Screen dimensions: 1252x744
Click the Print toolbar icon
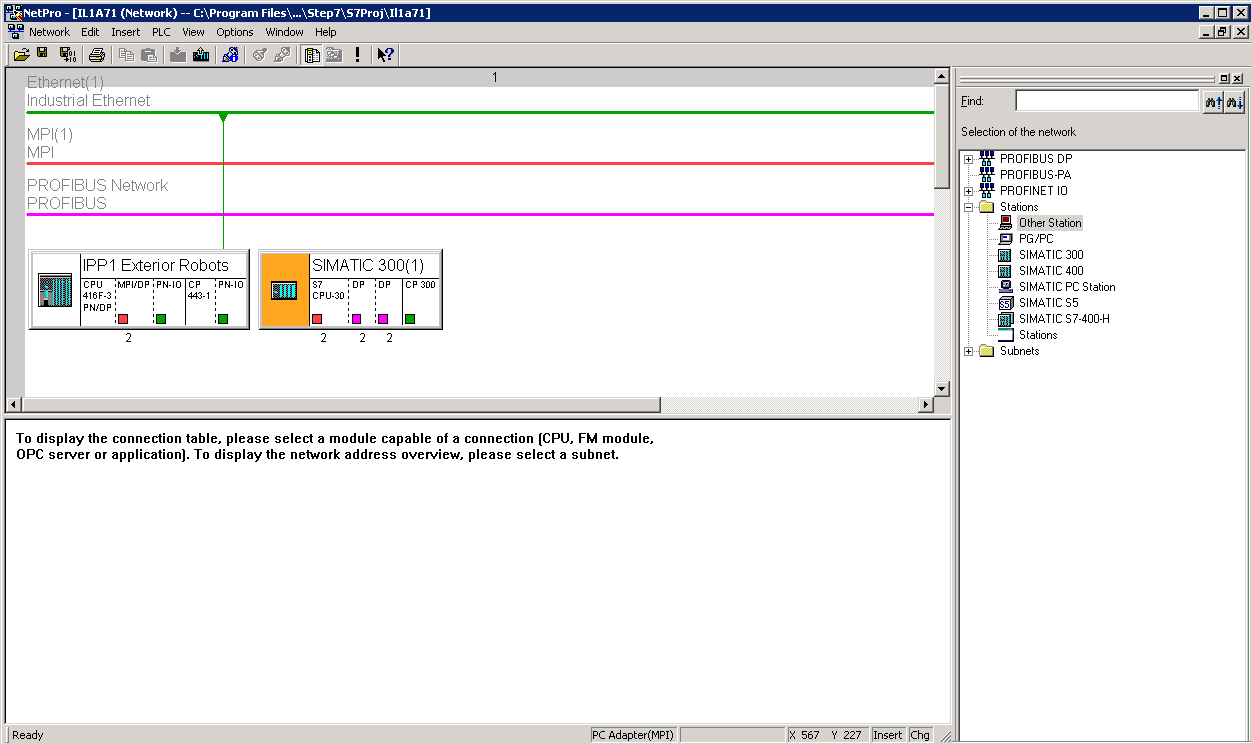click(x=96, y=55)
